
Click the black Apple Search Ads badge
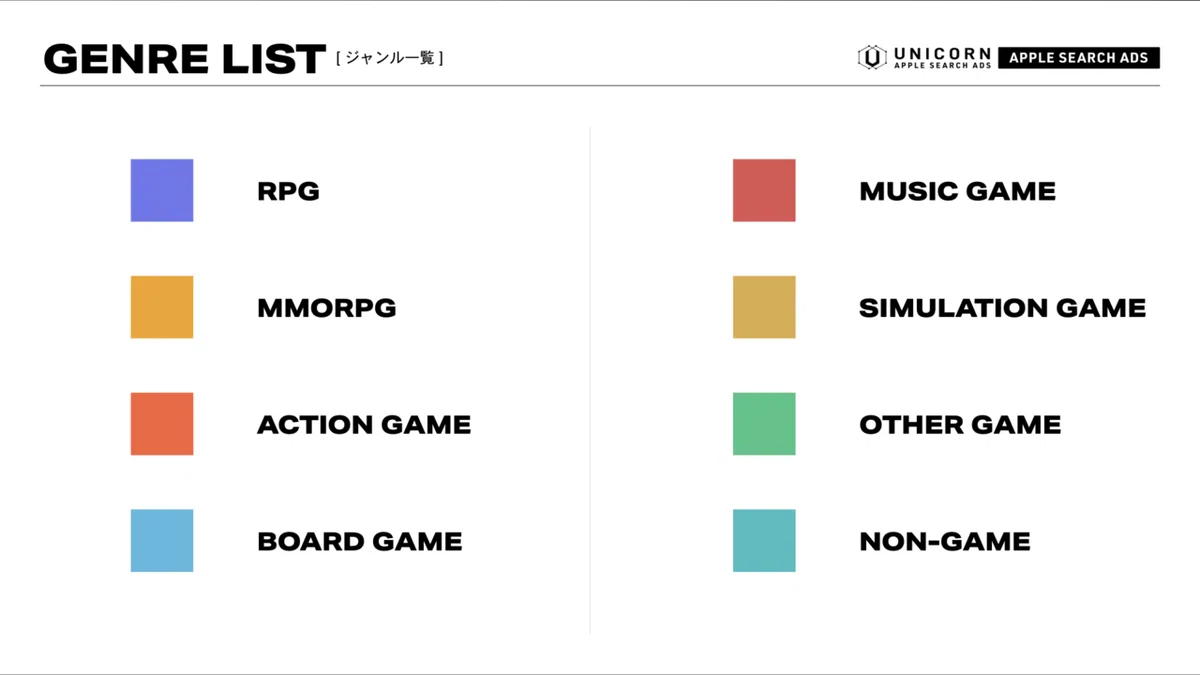1078,58
